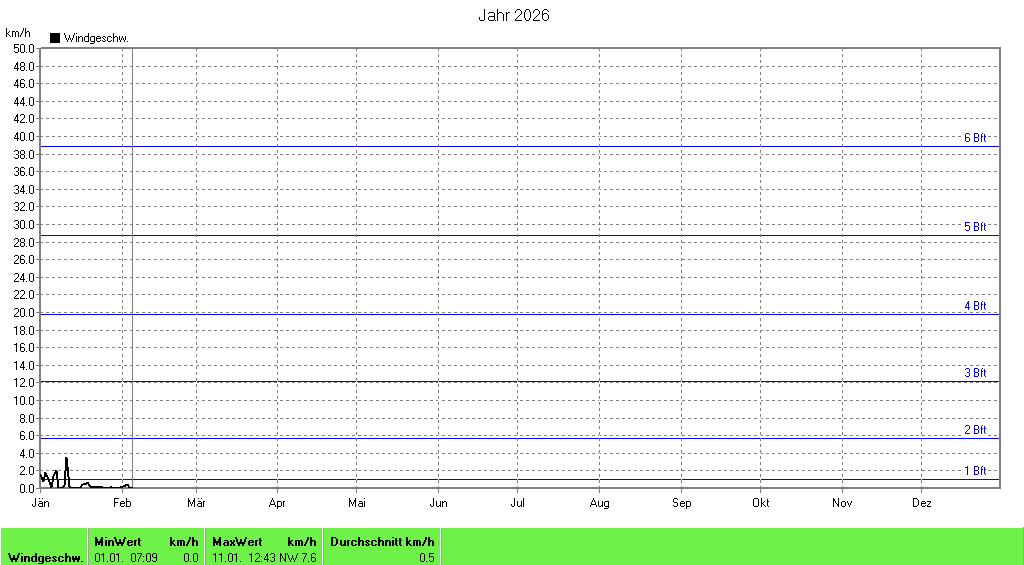Image resolution: width=1024 pixels, height=565 pixels.
Task: Click the Windgeschw. legend label
Action: (x=96, y=38)
